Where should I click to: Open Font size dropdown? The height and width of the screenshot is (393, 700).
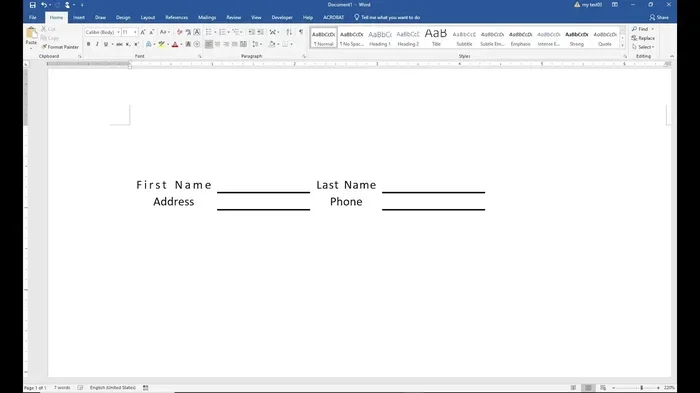click(135, 32)
